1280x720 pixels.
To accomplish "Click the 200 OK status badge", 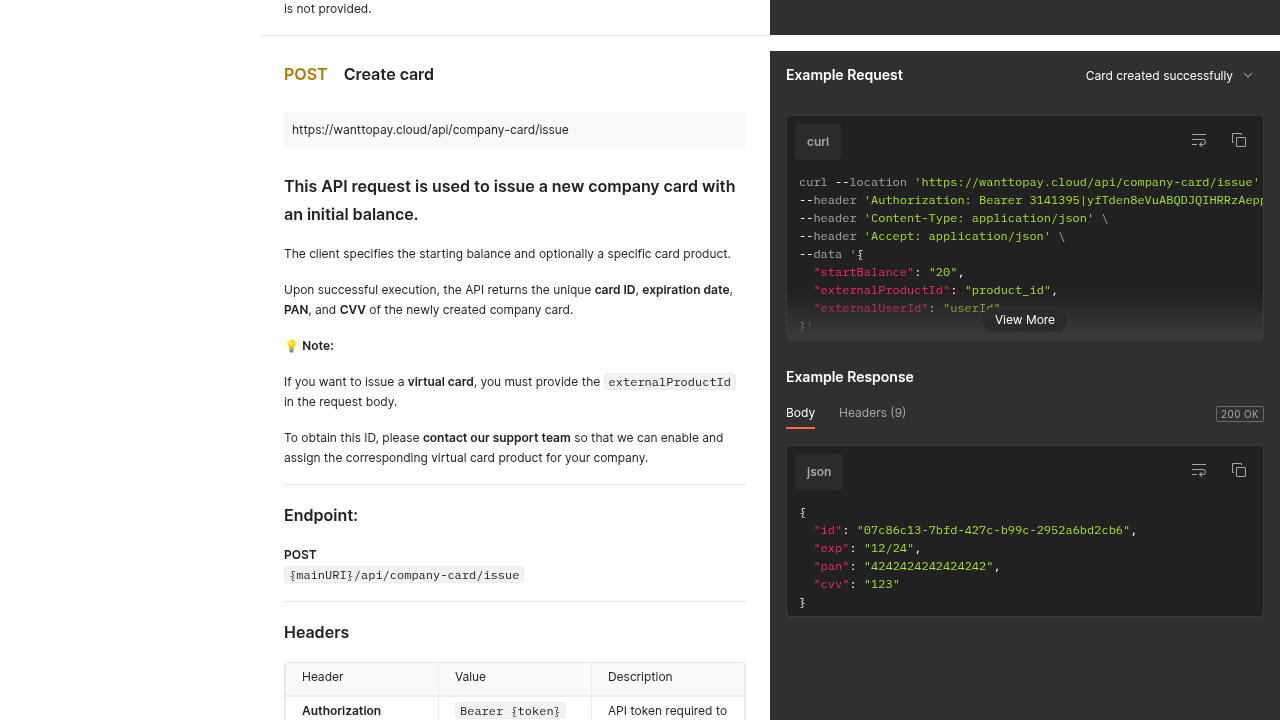I will point(1240,414).
